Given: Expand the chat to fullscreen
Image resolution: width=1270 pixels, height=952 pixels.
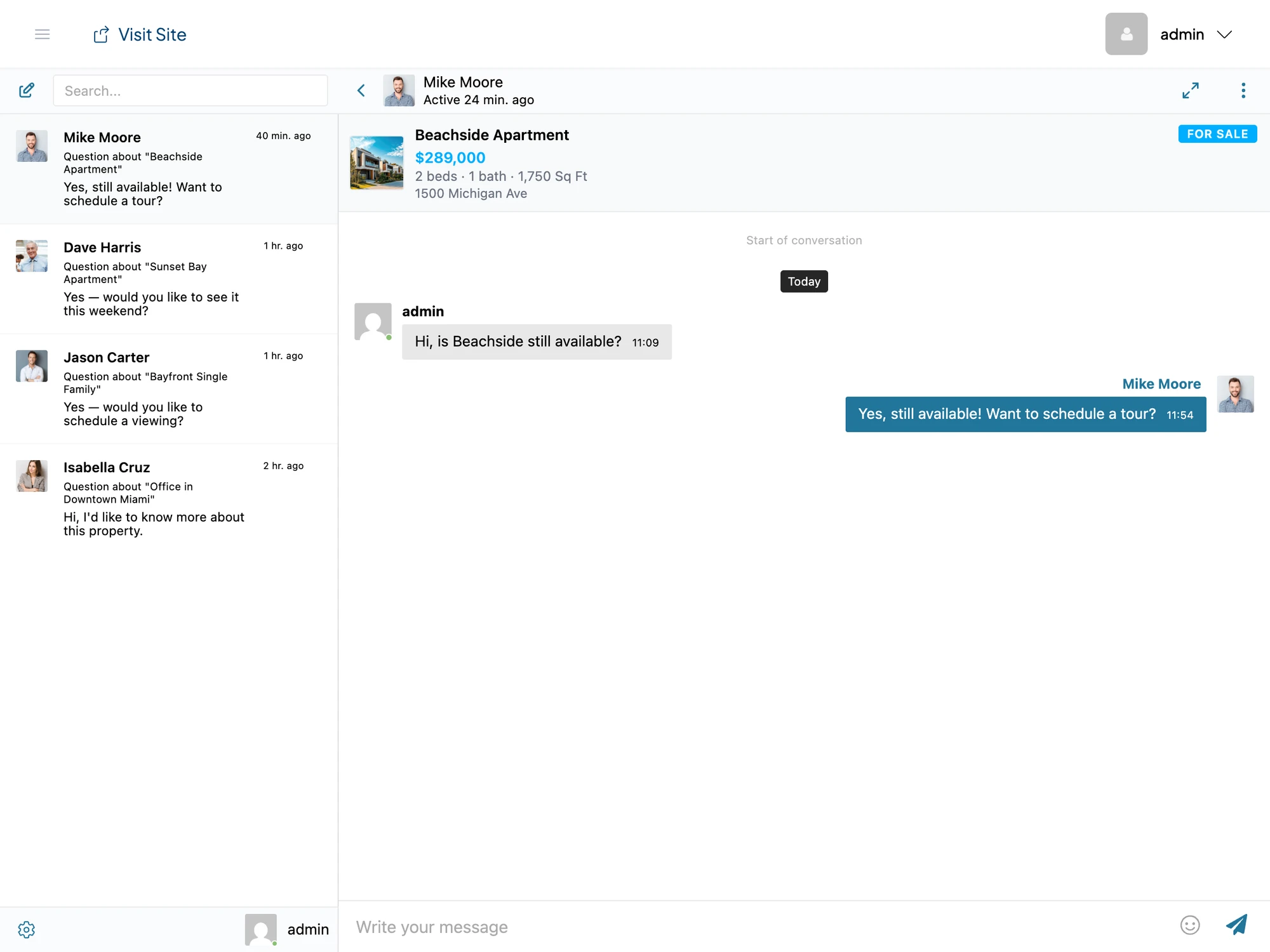Looking at the screenshot, I should 1191,91.
